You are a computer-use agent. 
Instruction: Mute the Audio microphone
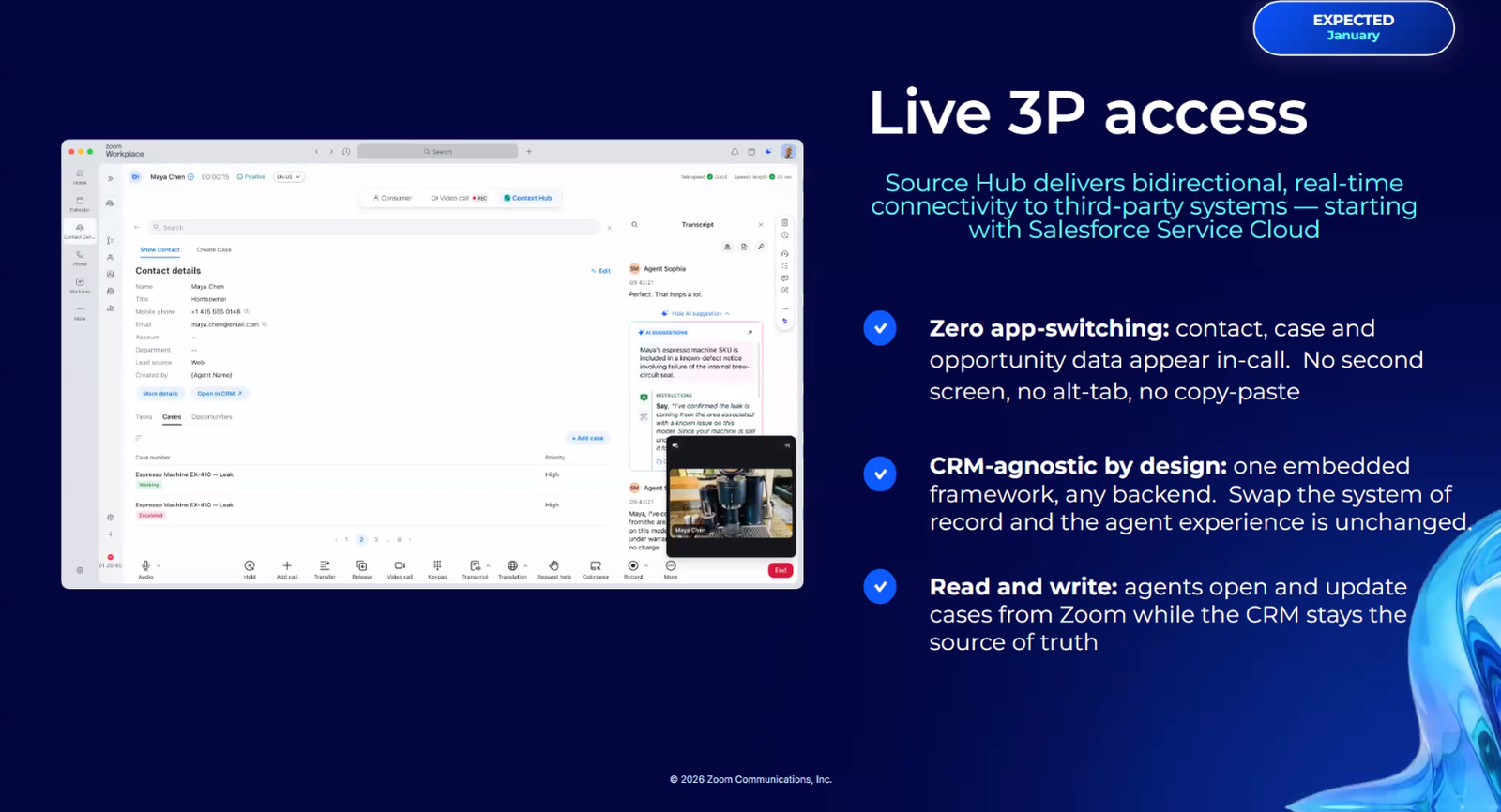(145, 569)
